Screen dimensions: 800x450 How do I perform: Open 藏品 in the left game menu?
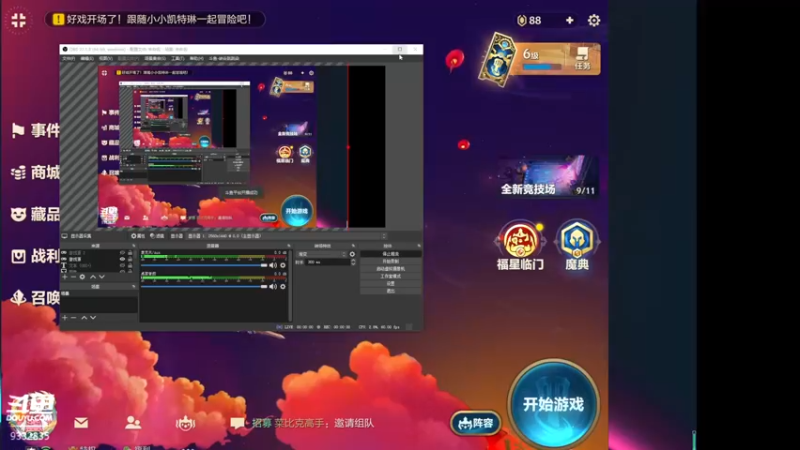tap(35, 214)
